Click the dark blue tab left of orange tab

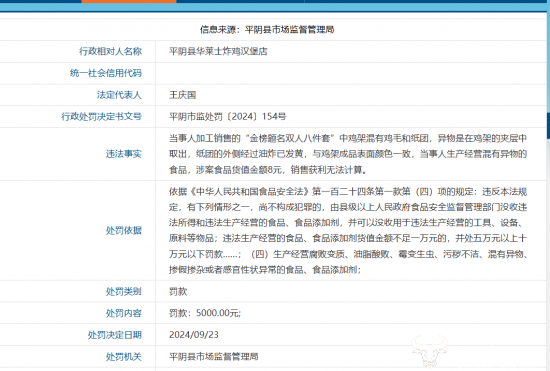pos(41,1)
